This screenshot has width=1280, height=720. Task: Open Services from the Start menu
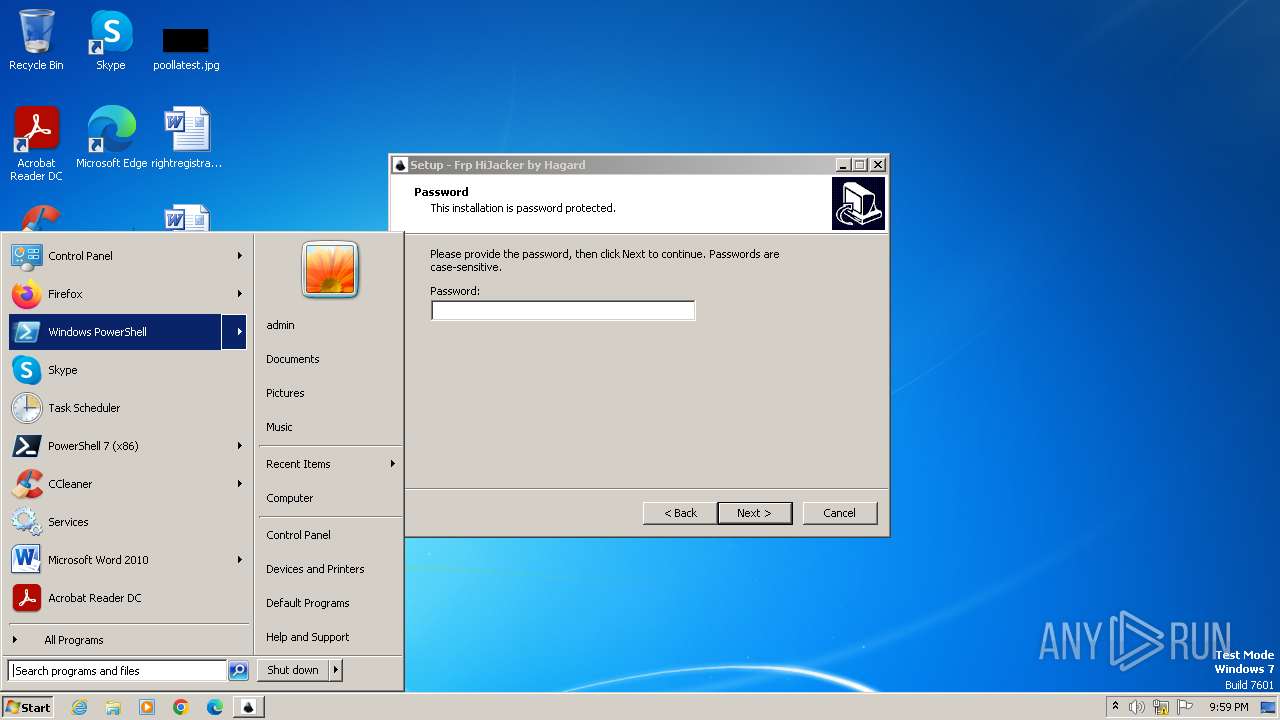(127, 522)
